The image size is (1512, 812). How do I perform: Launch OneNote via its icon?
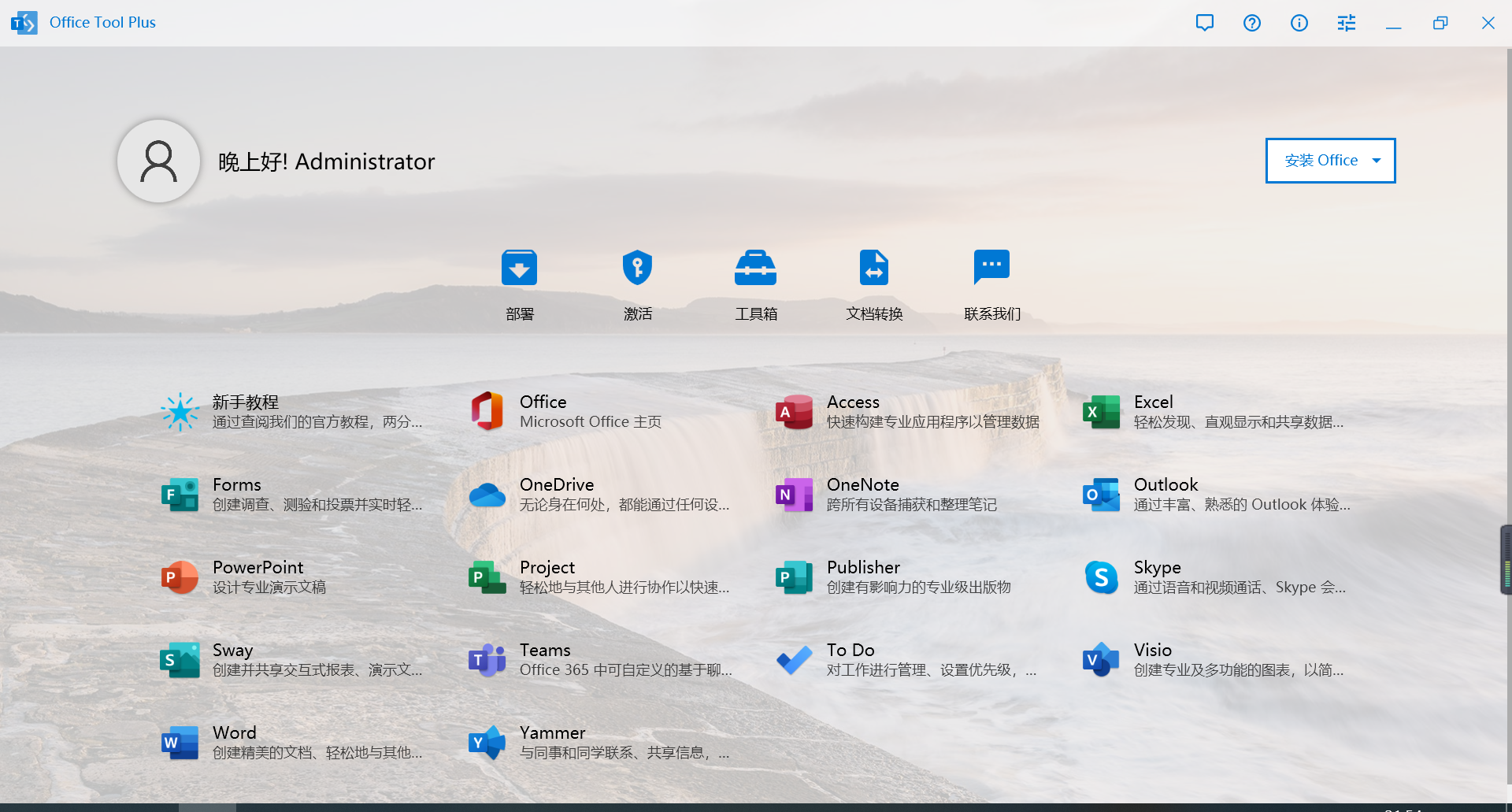[x=794, y=495]
